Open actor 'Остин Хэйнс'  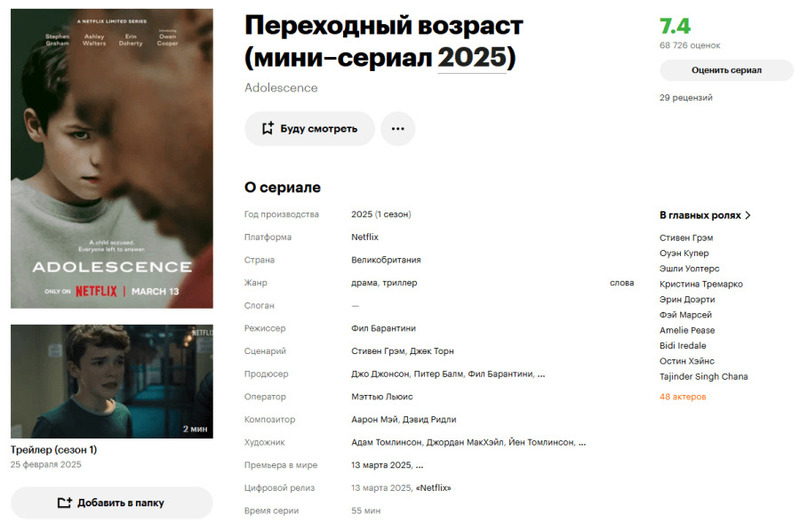[x=687, y=361]
